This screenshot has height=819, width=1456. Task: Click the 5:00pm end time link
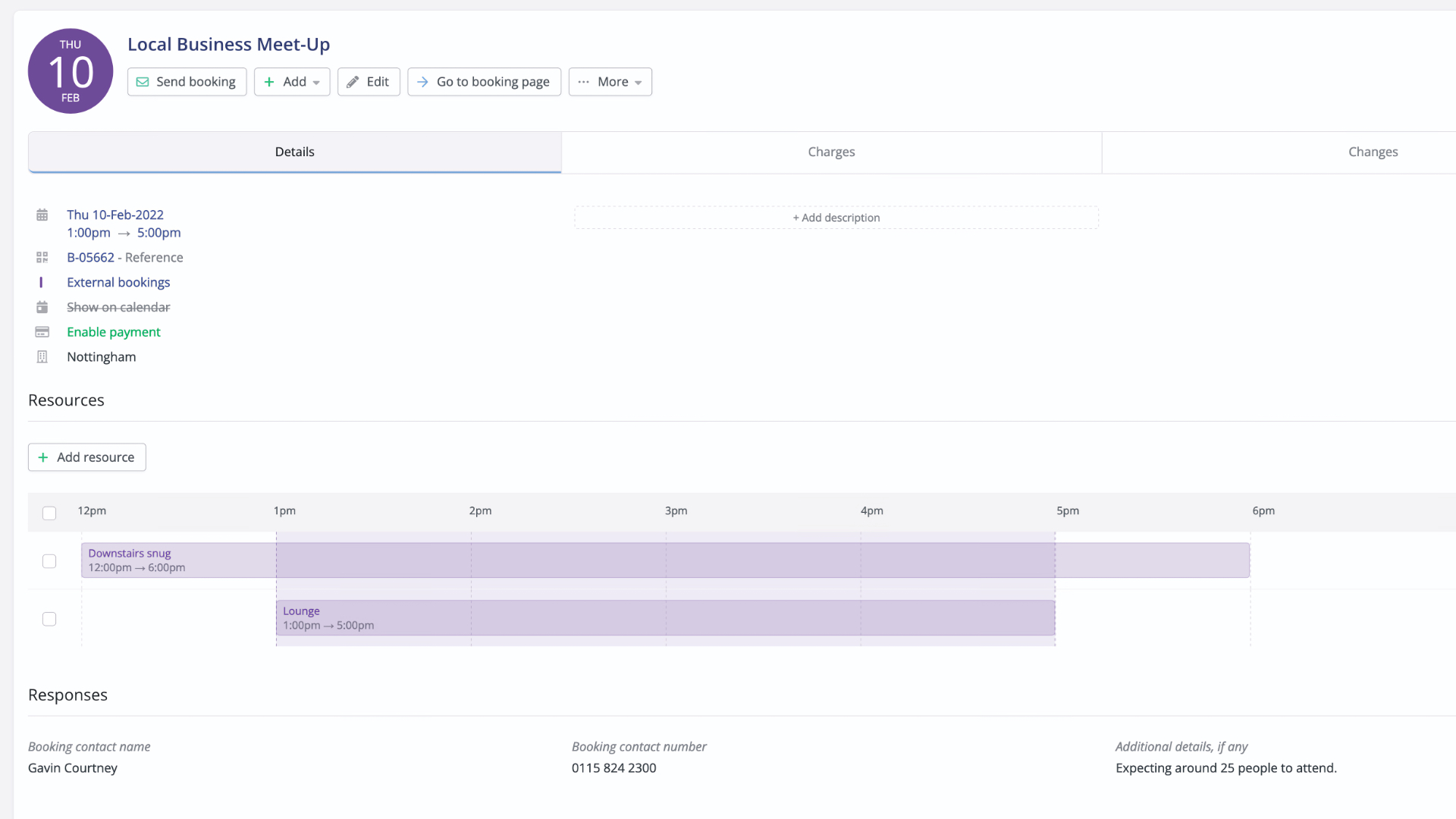click(159, 233)
